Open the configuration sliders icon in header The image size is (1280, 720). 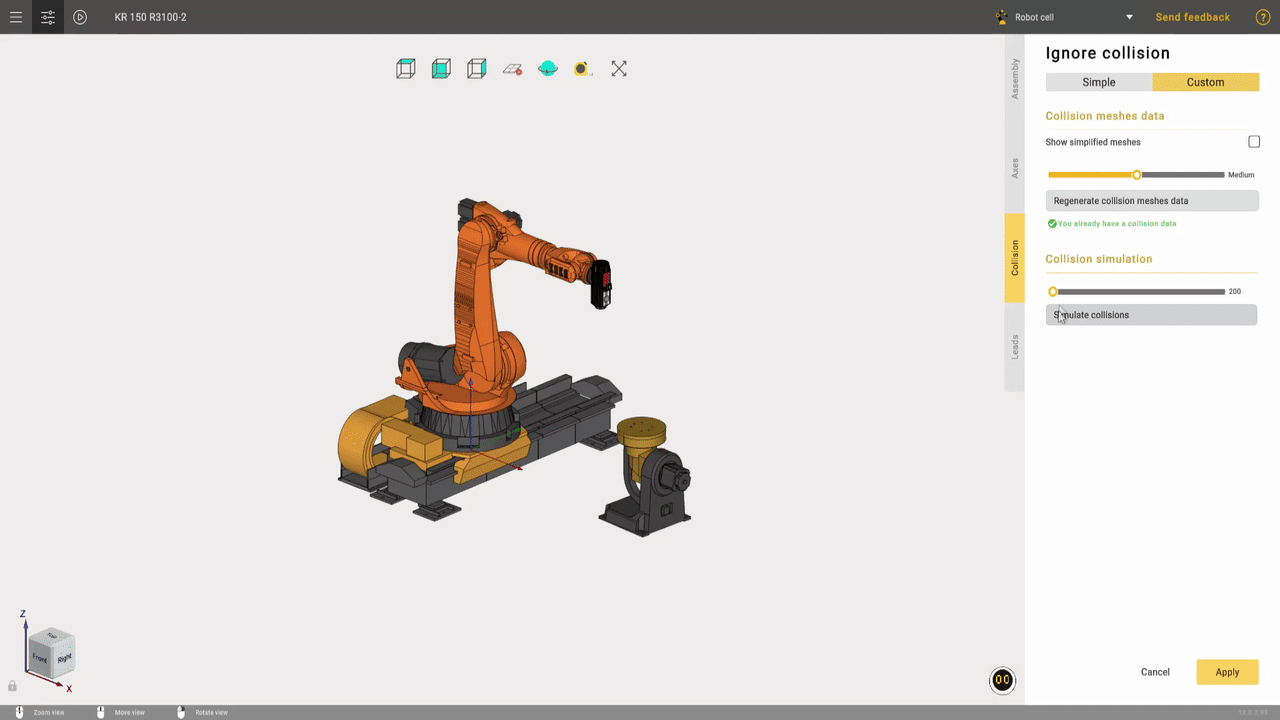[47, 17]
